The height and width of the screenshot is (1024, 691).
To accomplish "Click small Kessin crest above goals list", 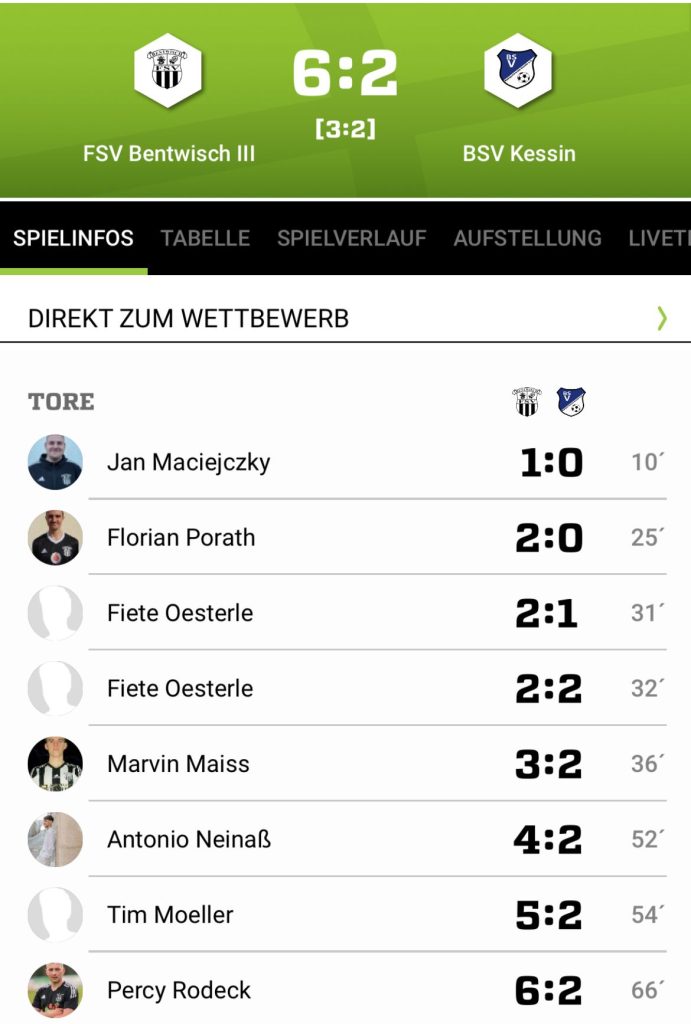I will pos(571,402).
